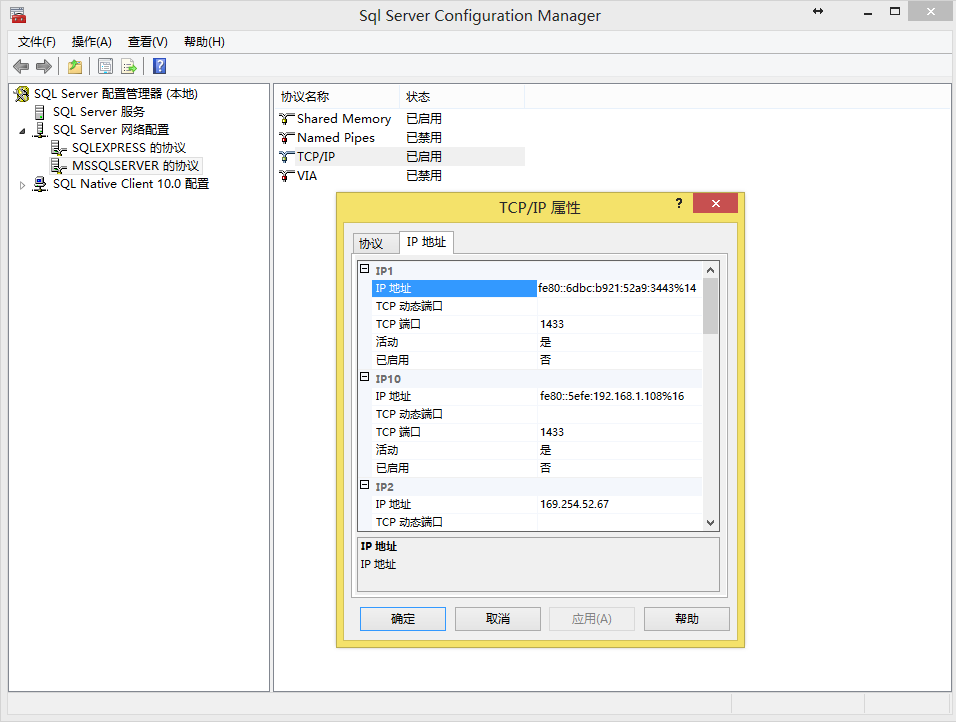This screenshot has height=723, width=956.
Task: Select the Named Pipes protocol icon
Action: (287, 138)
